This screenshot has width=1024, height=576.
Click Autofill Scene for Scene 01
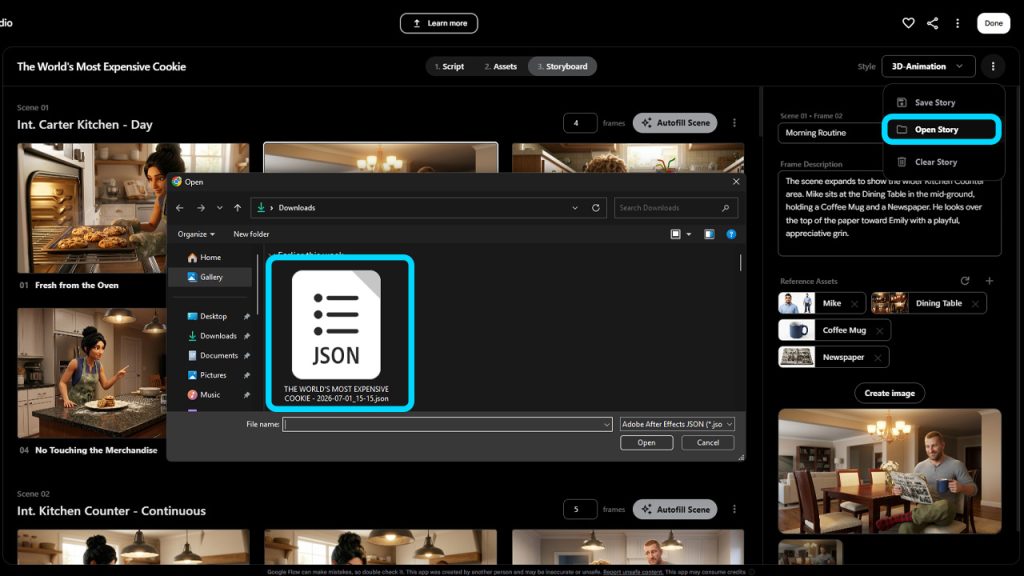point(675,123)
